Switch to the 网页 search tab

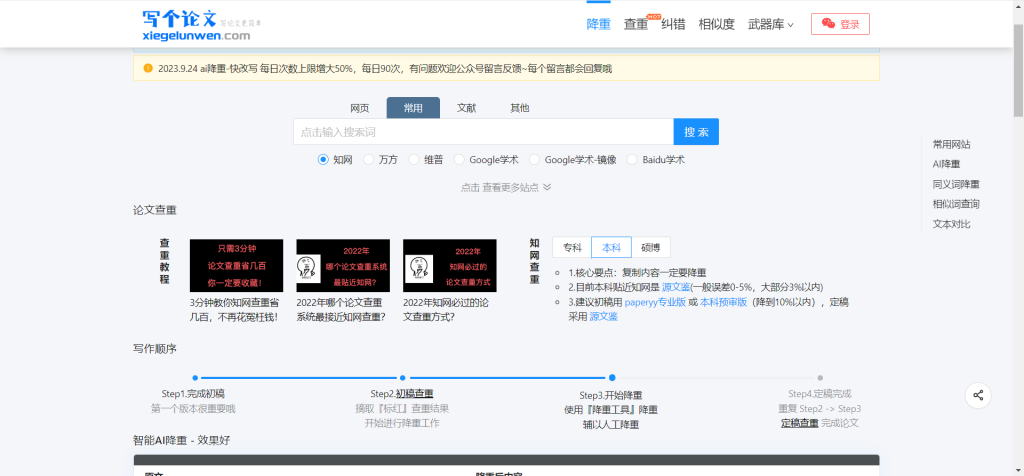(x=360, y=108)
